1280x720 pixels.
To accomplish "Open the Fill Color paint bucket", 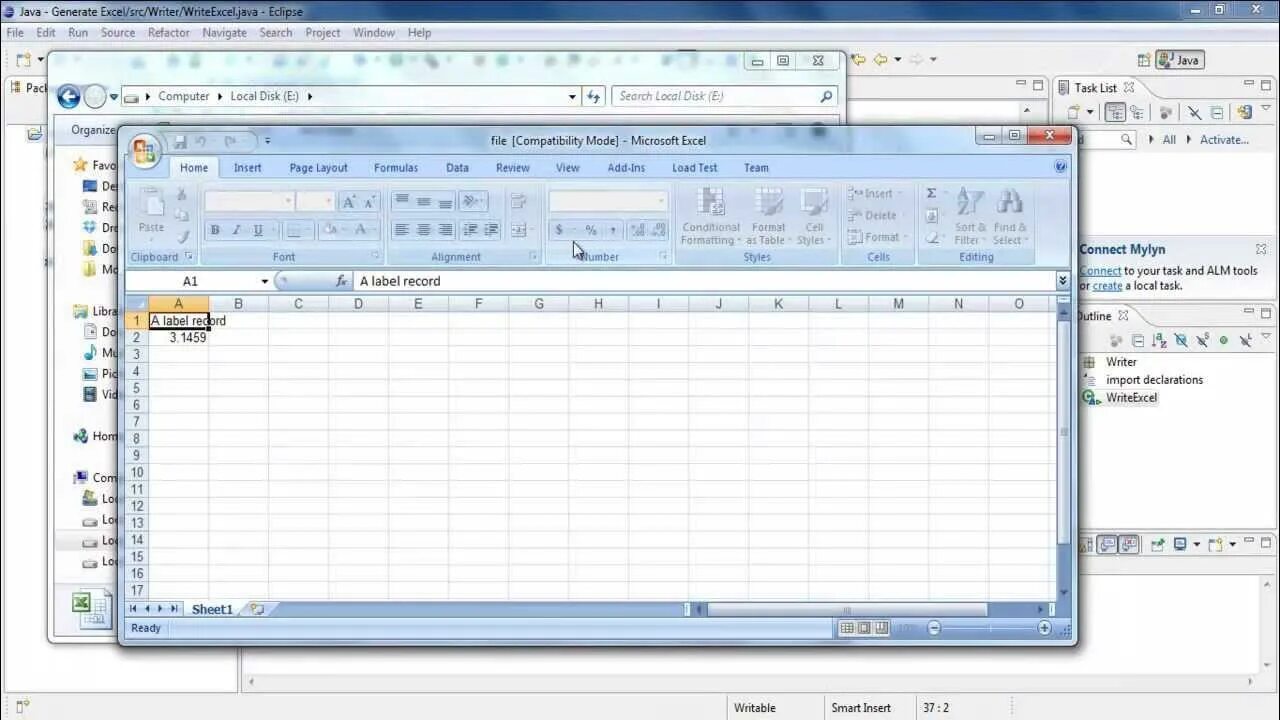I will [330, 230].
